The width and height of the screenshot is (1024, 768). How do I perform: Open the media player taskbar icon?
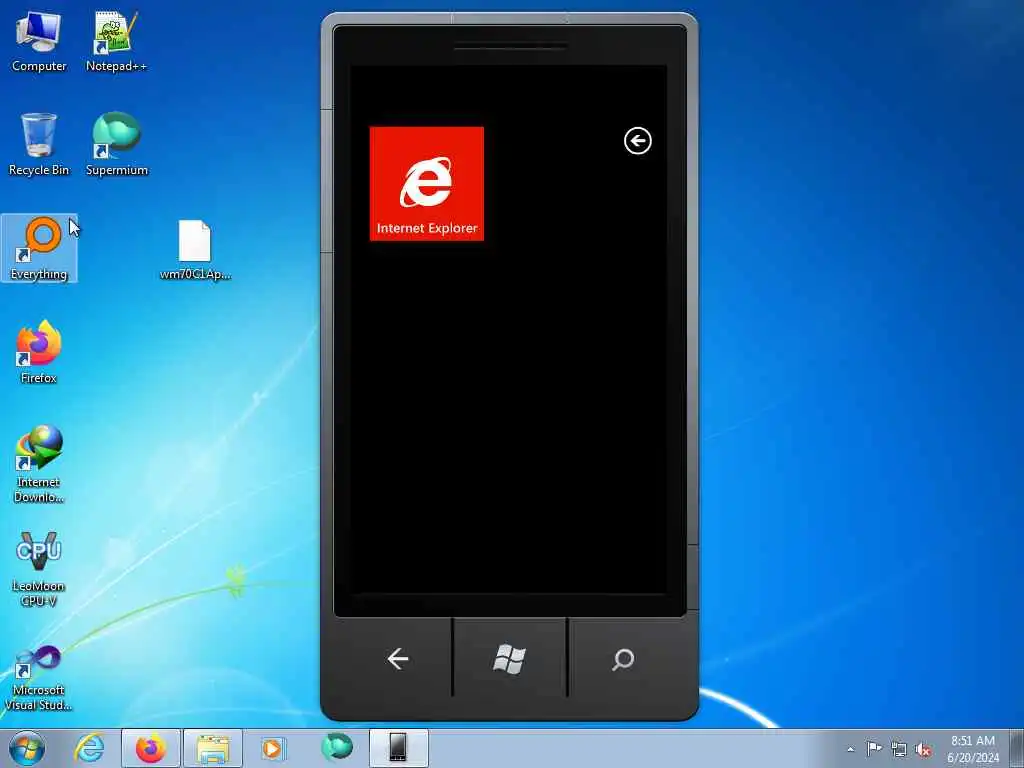point(272,748)
